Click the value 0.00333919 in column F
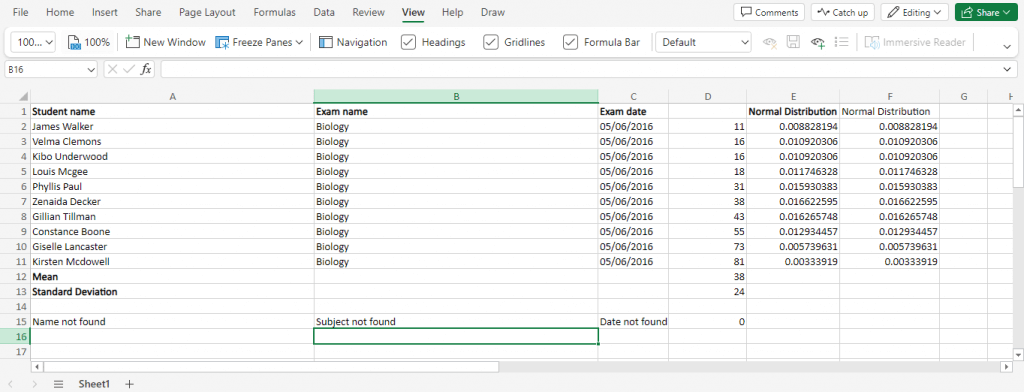 [889, 262]
